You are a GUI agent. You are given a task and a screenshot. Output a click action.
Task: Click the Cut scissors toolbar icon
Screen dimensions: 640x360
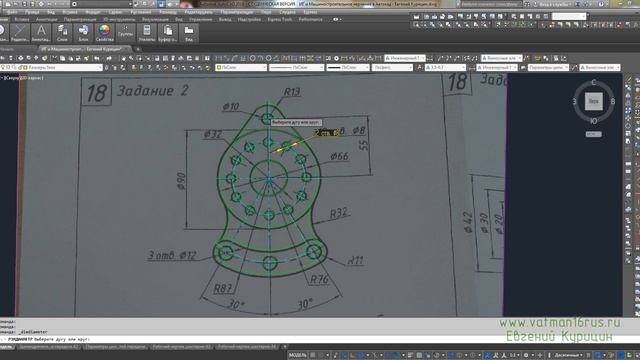pos(54,58)
